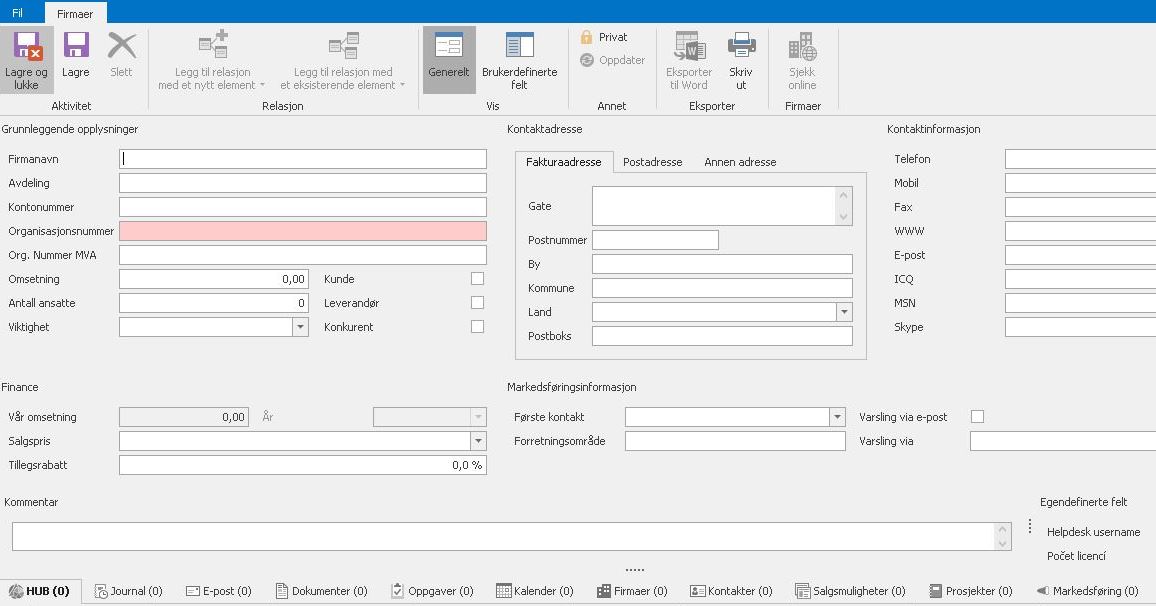The height and width of the screenshot is (606, 1156).
Task: Open the Fil menu
Action: 18,13
